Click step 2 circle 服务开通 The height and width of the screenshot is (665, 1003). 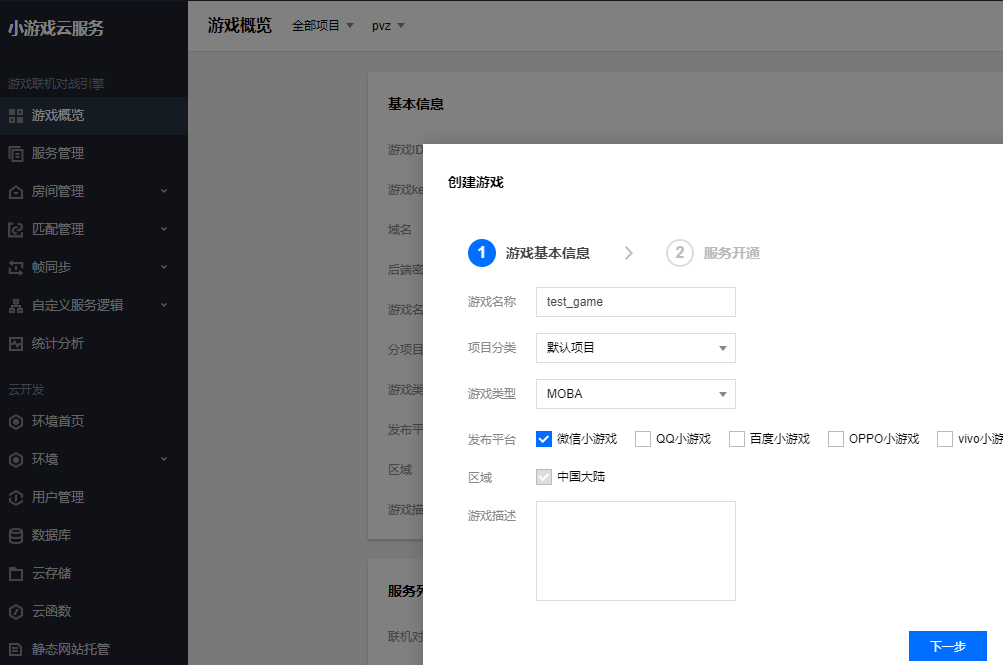pos(680,253)
